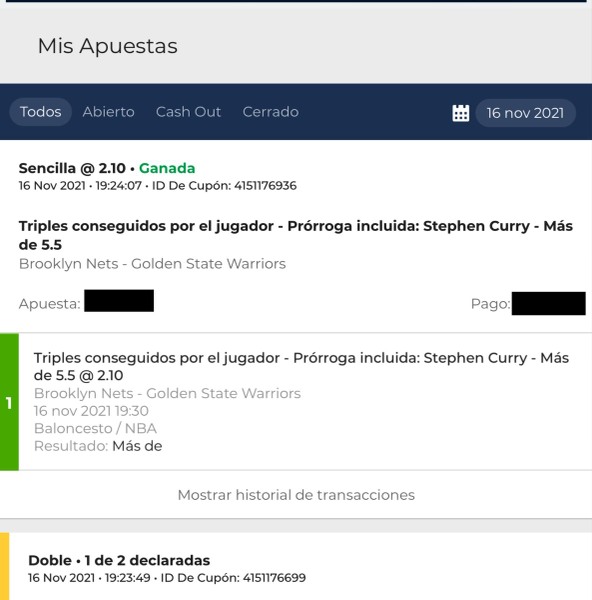Click the Mis Apuestas heading
The height and width of the screenshot is (600, 592).
(x=108, y=46)
